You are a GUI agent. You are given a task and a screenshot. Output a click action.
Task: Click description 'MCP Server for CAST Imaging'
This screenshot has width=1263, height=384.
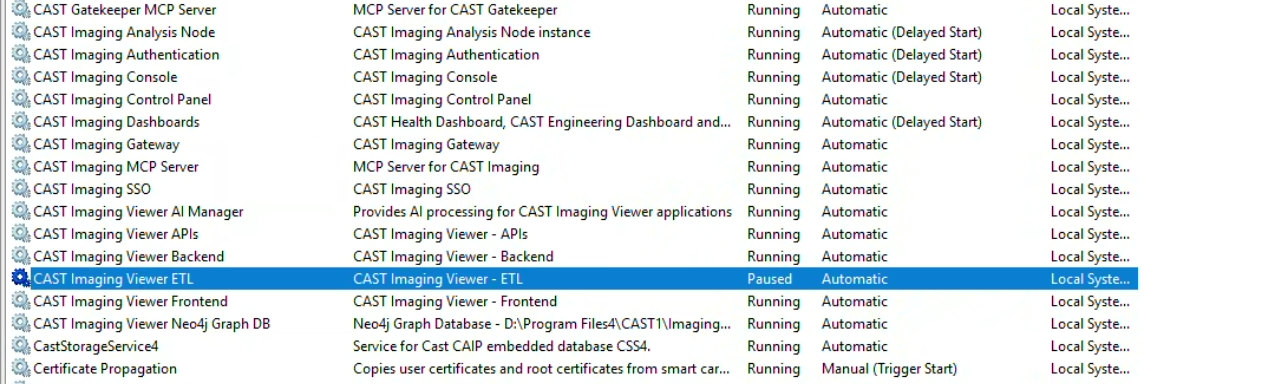[x=446, y=167]
